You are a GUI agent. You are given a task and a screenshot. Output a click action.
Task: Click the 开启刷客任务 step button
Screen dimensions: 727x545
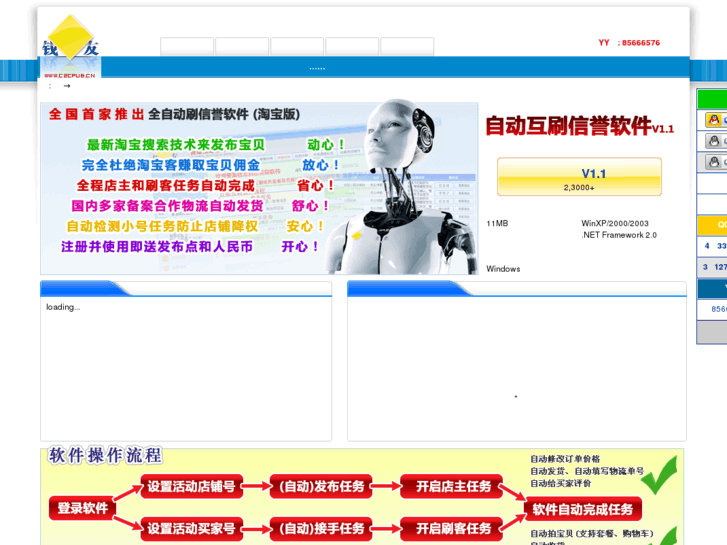point(452,528)
